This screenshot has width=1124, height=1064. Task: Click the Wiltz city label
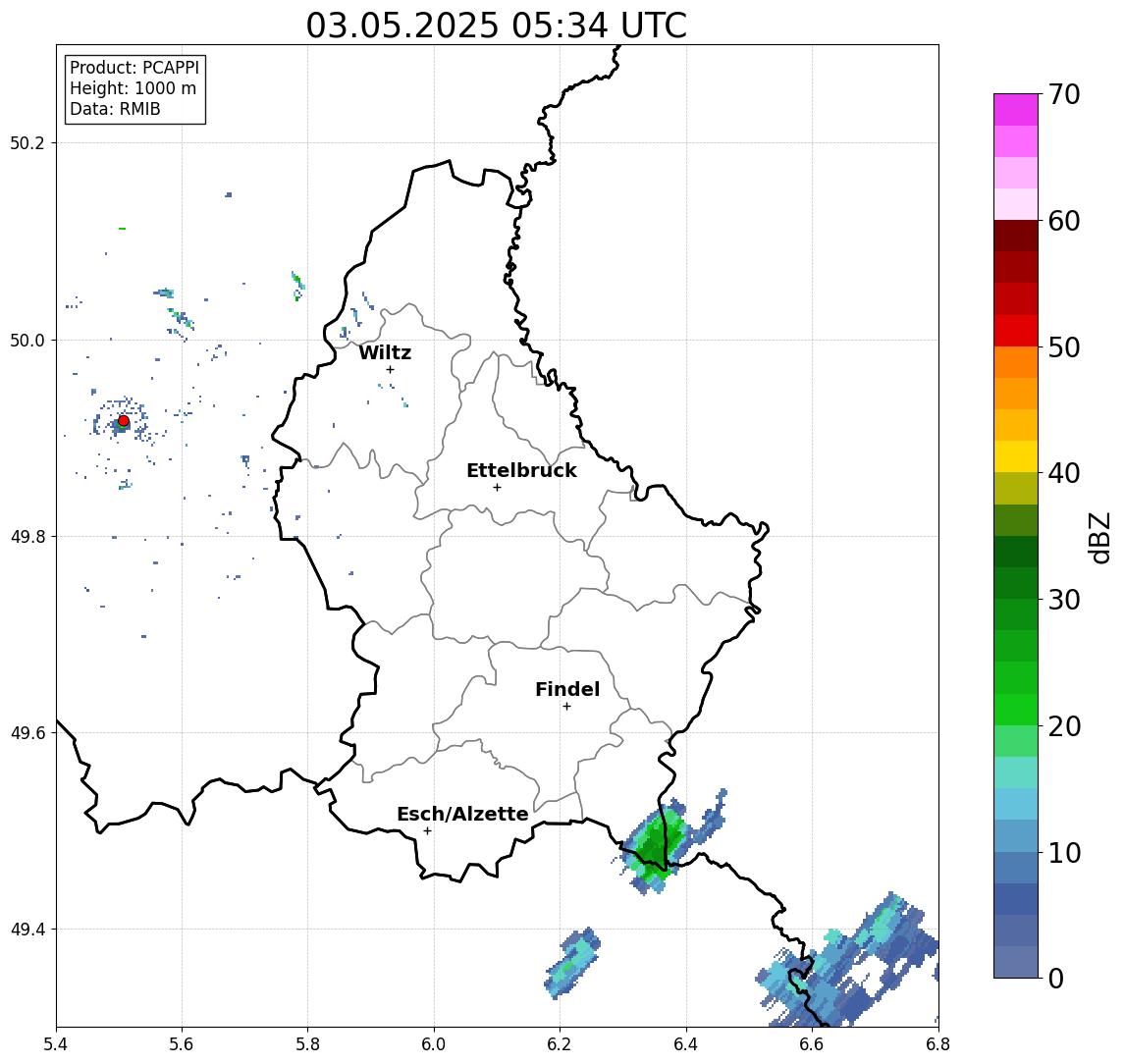(385, 352)
